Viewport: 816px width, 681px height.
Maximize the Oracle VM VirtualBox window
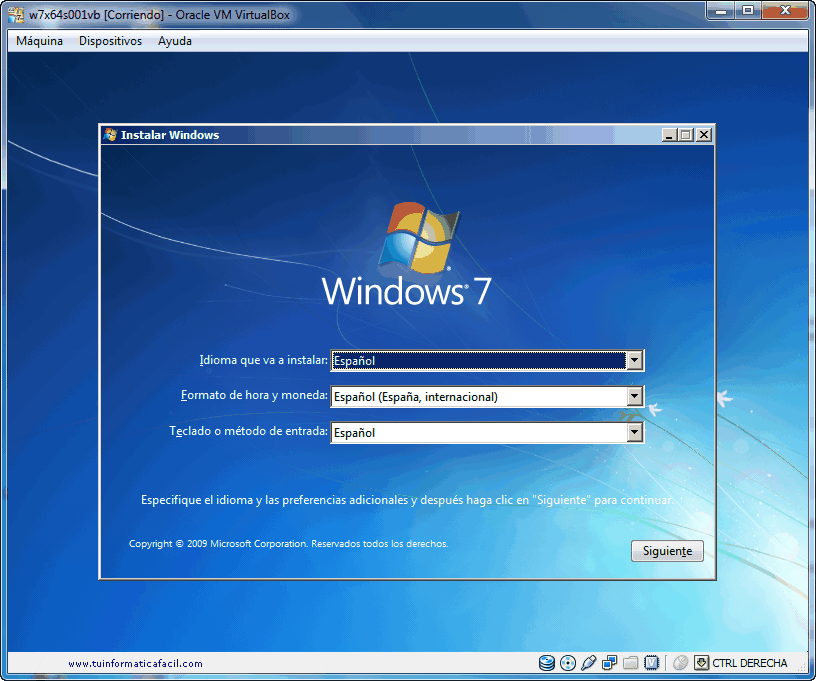coord(748,11)
